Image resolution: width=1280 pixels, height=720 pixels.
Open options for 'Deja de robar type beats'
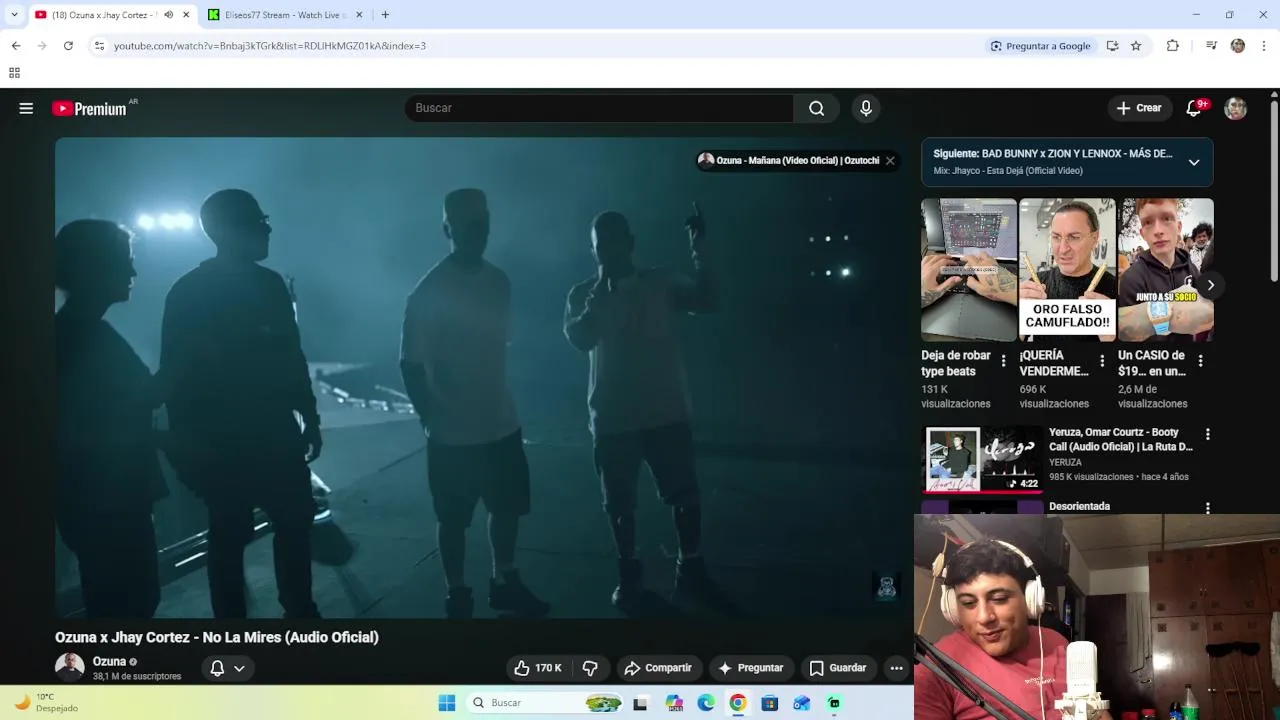point(1003,361)
